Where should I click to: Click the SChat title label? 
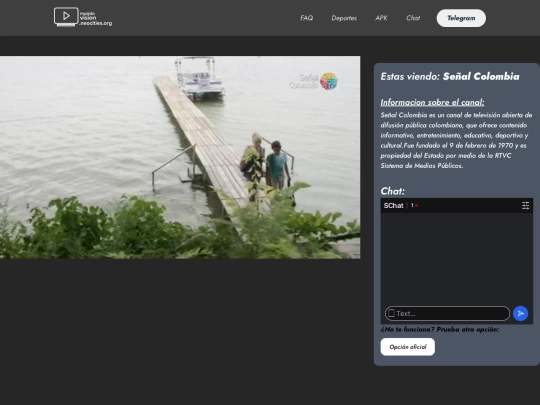pyautogui.click(x=393, y=206)
